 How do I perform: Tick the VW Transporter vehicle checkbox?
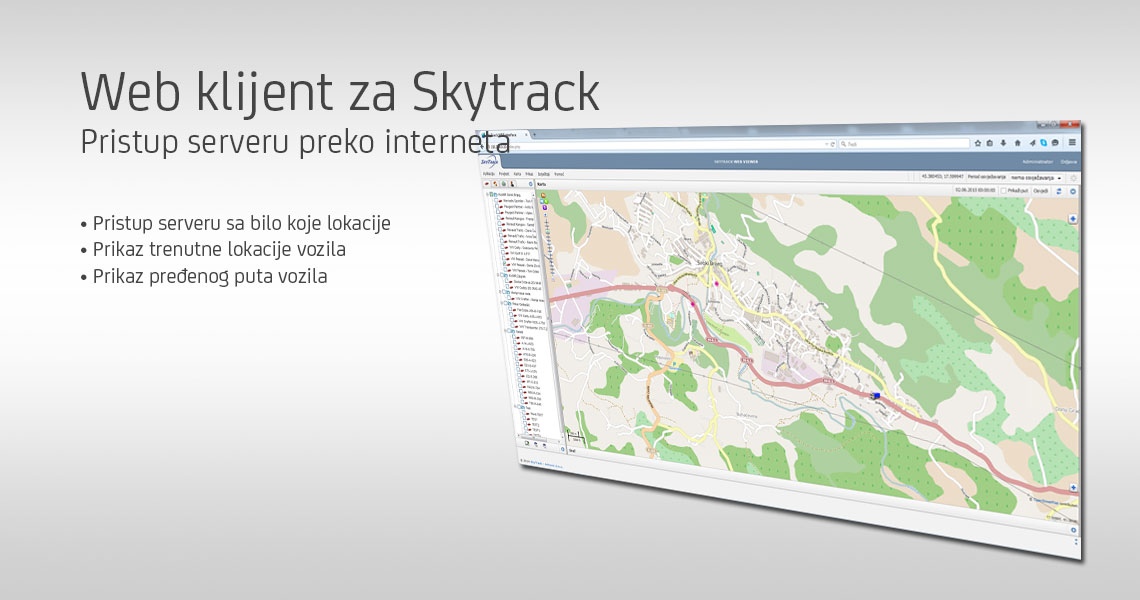(x=513, y=325)
